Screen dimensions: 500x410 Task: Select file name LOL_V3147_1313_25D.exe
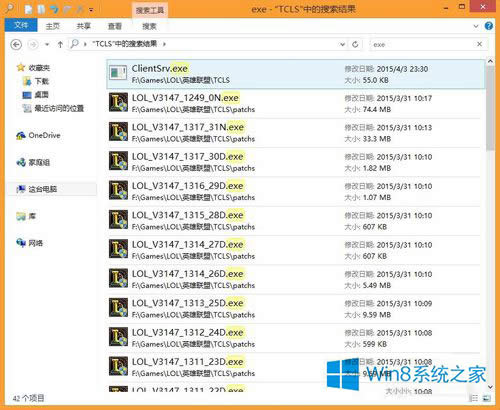(188, 303)
